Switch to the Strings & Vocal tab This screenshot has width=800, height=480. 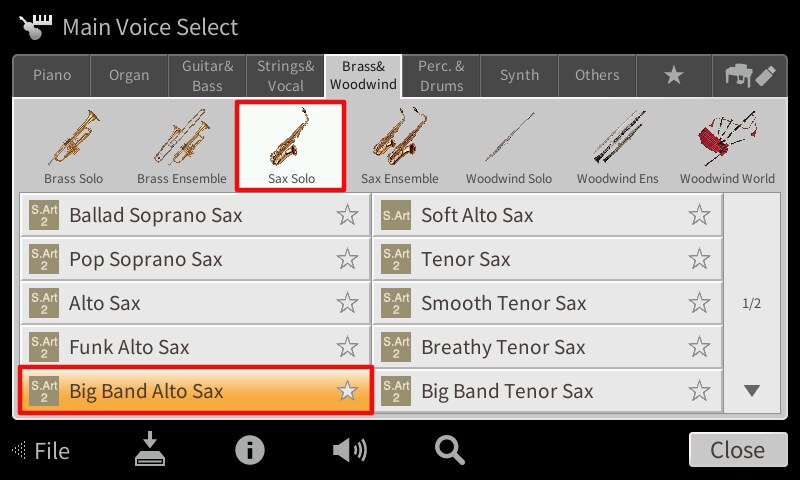pyautogui.click(x=286, y=75)
